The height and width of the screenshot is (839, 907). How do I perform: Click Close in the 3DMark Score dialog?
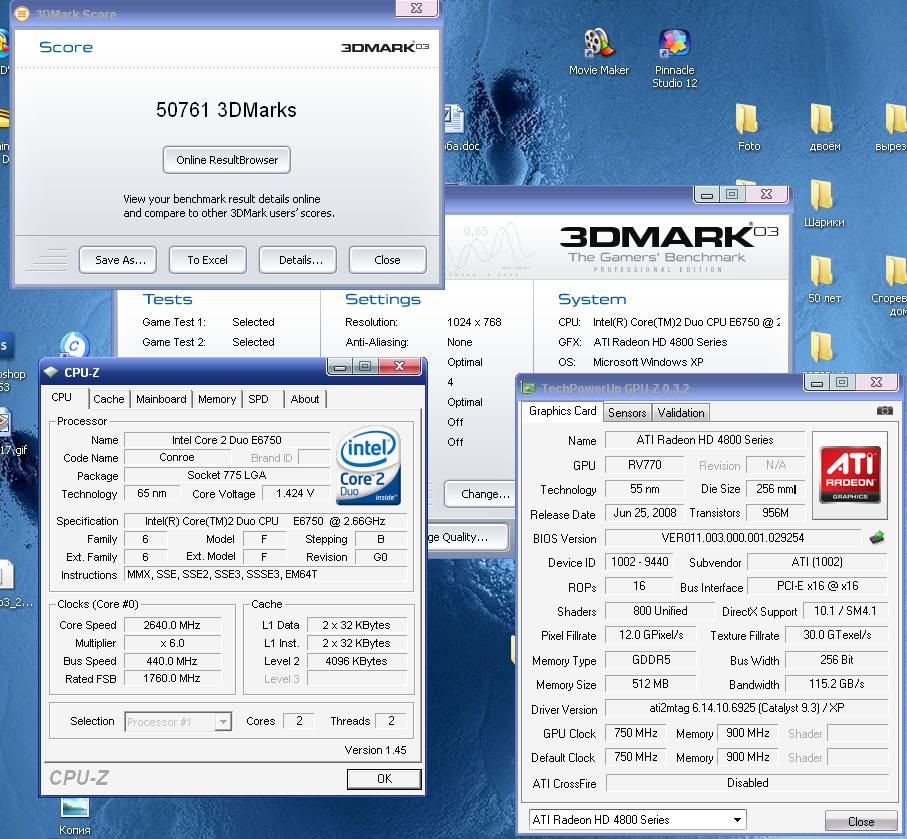tap(388, 260)
